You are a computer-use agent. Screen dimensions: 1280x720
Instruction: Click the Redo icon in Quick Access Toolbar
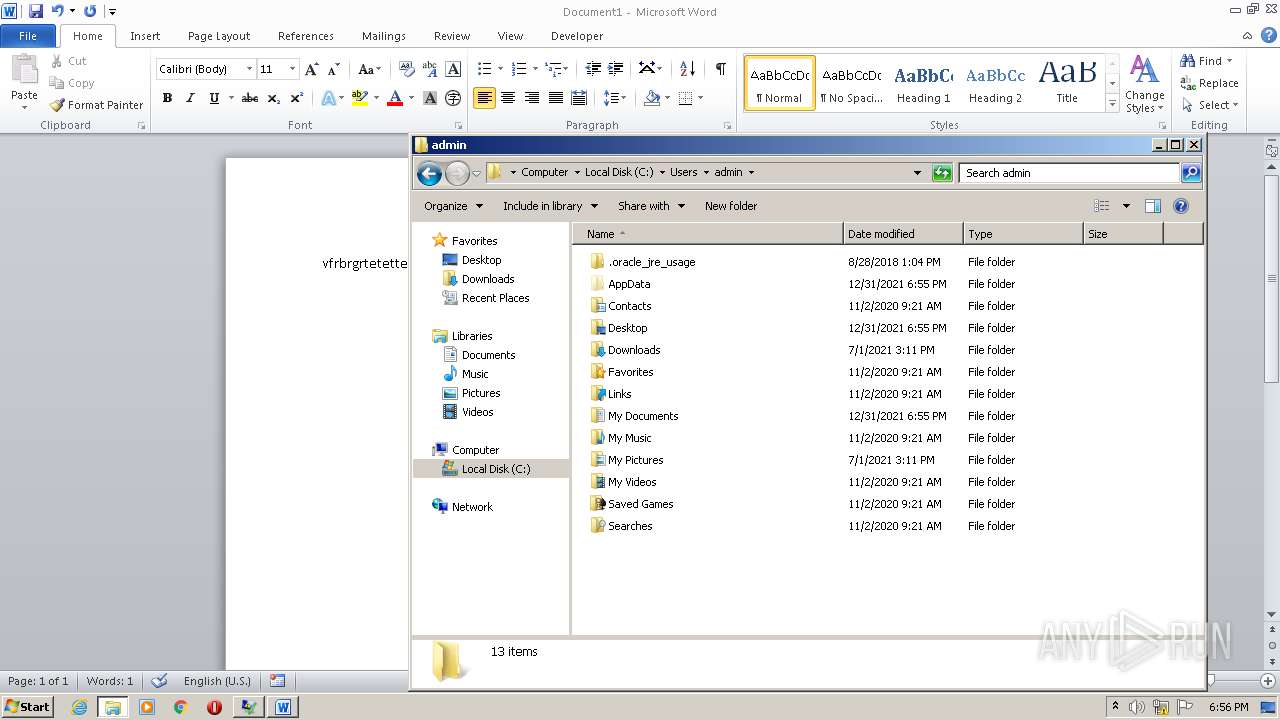[90, 11]
